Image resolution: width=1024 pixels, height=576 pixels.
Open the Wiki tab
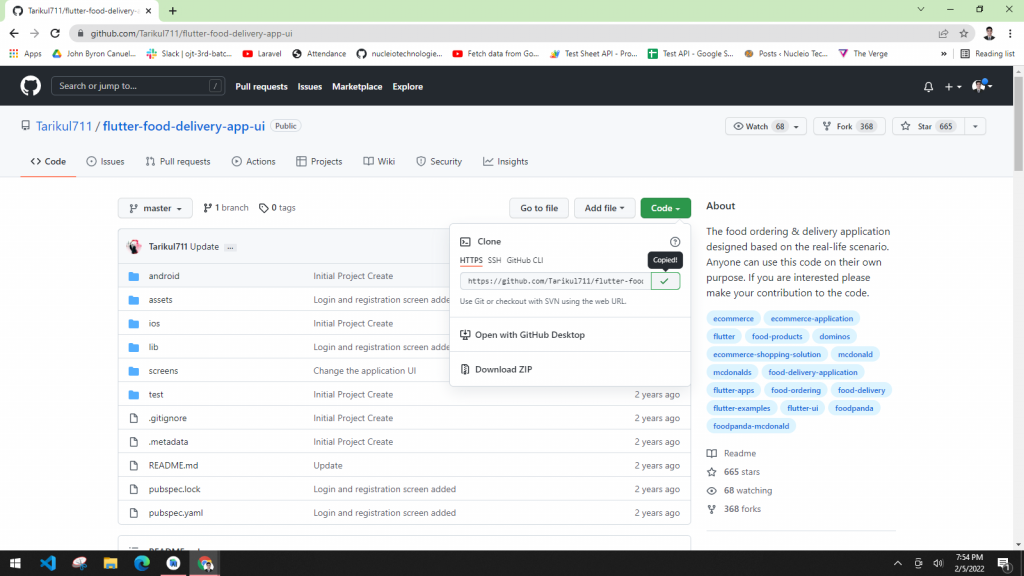[379, 161]
